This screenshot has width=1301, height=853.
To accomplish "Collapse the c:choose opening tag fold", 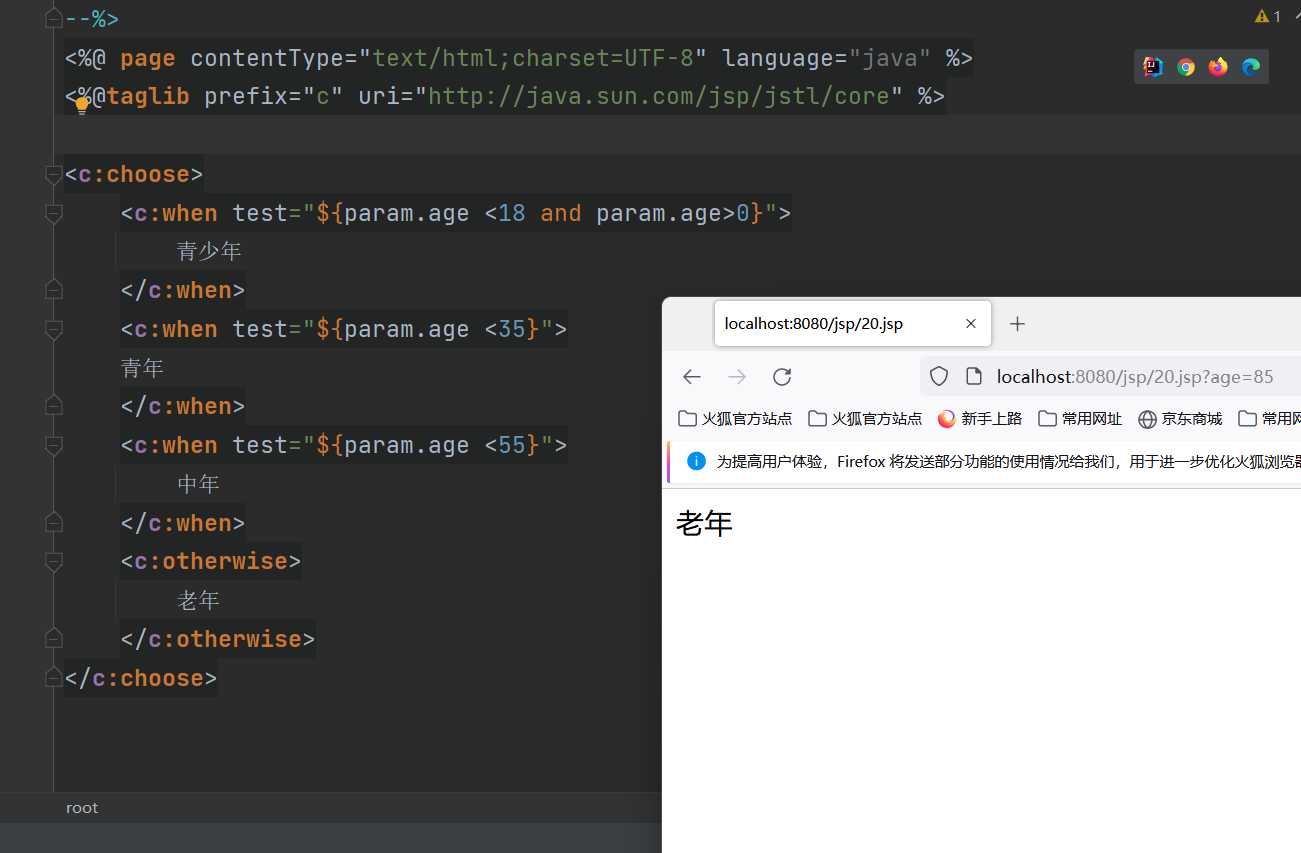I will tap(53, 175).
